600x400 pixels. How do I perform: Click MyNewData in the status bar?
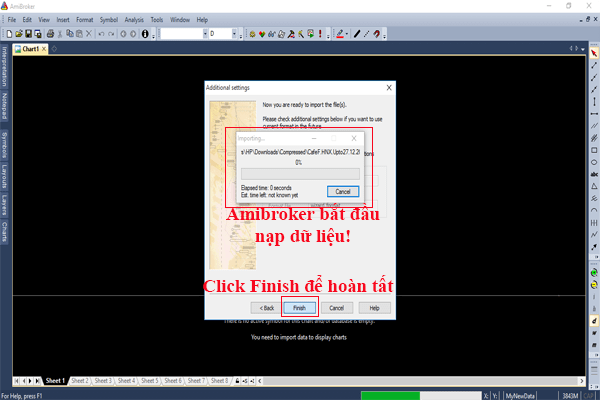(520, 396)
